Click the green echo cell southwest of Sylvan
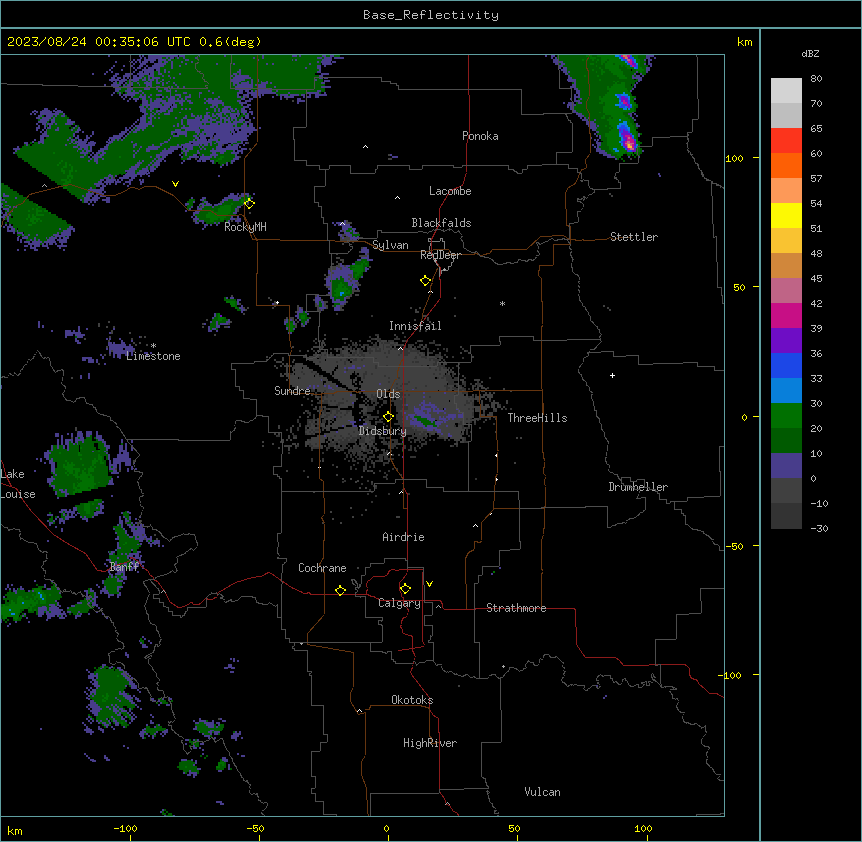862x842 pixels. 342,286
